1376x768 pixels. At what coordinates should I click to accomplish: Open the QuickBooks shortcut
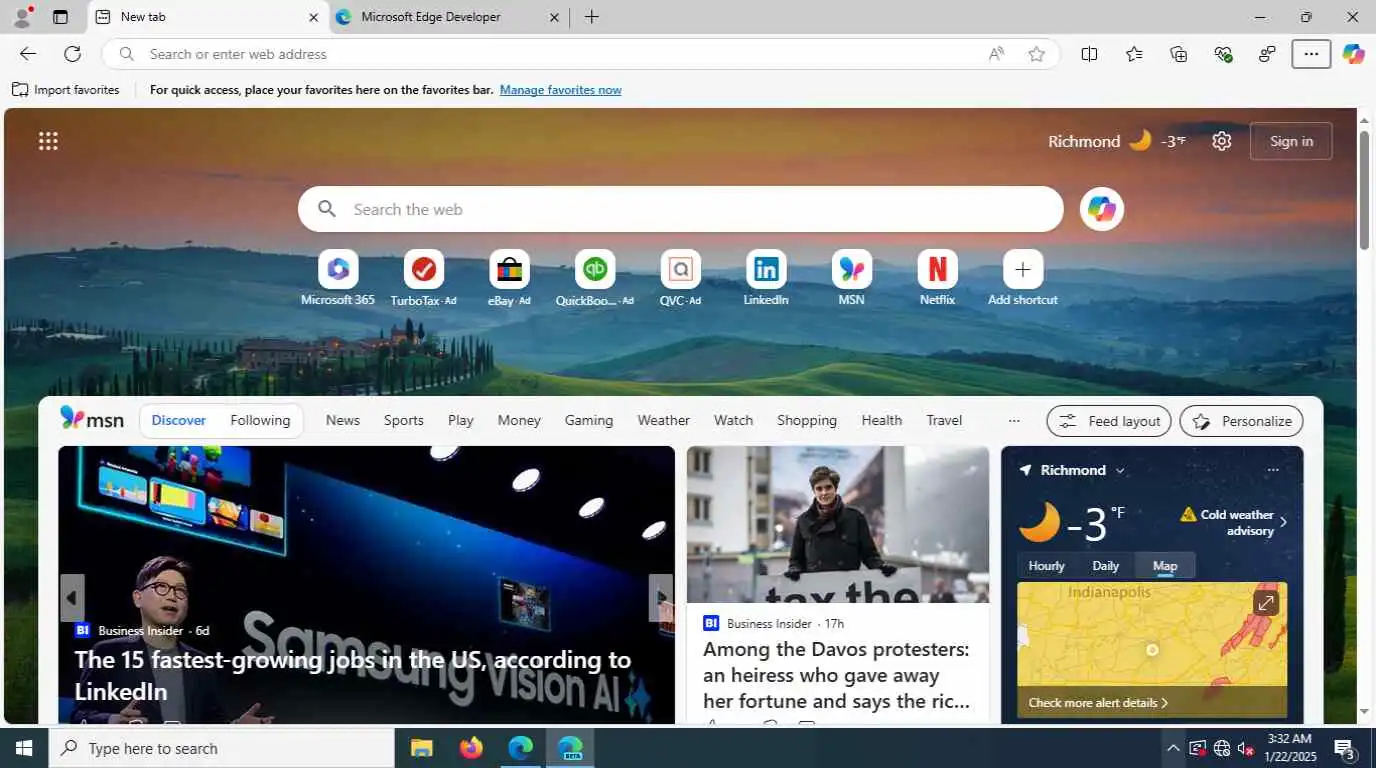tap(595, 278)
